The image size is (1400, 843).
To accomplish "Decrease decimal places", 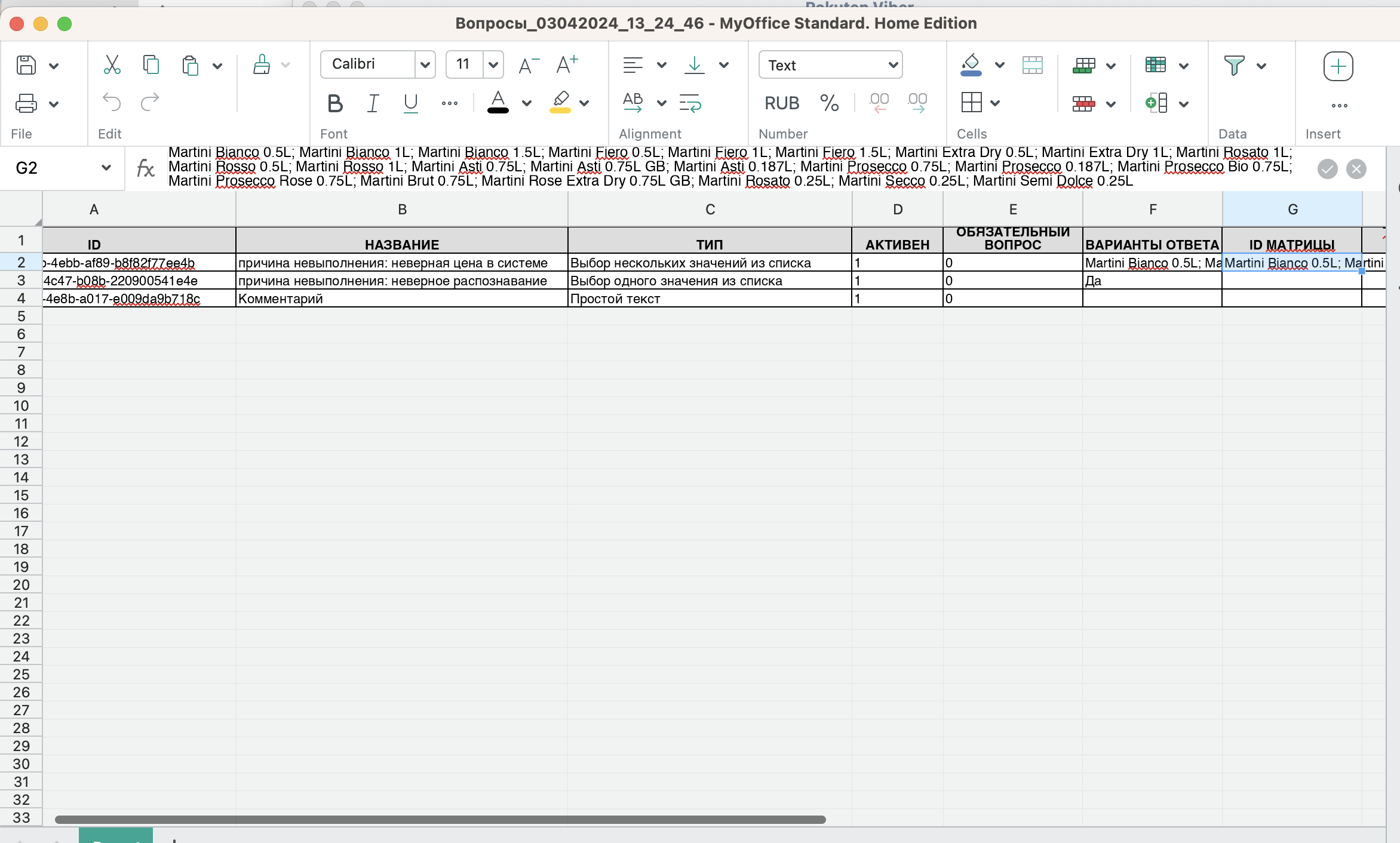I will 879,103.
